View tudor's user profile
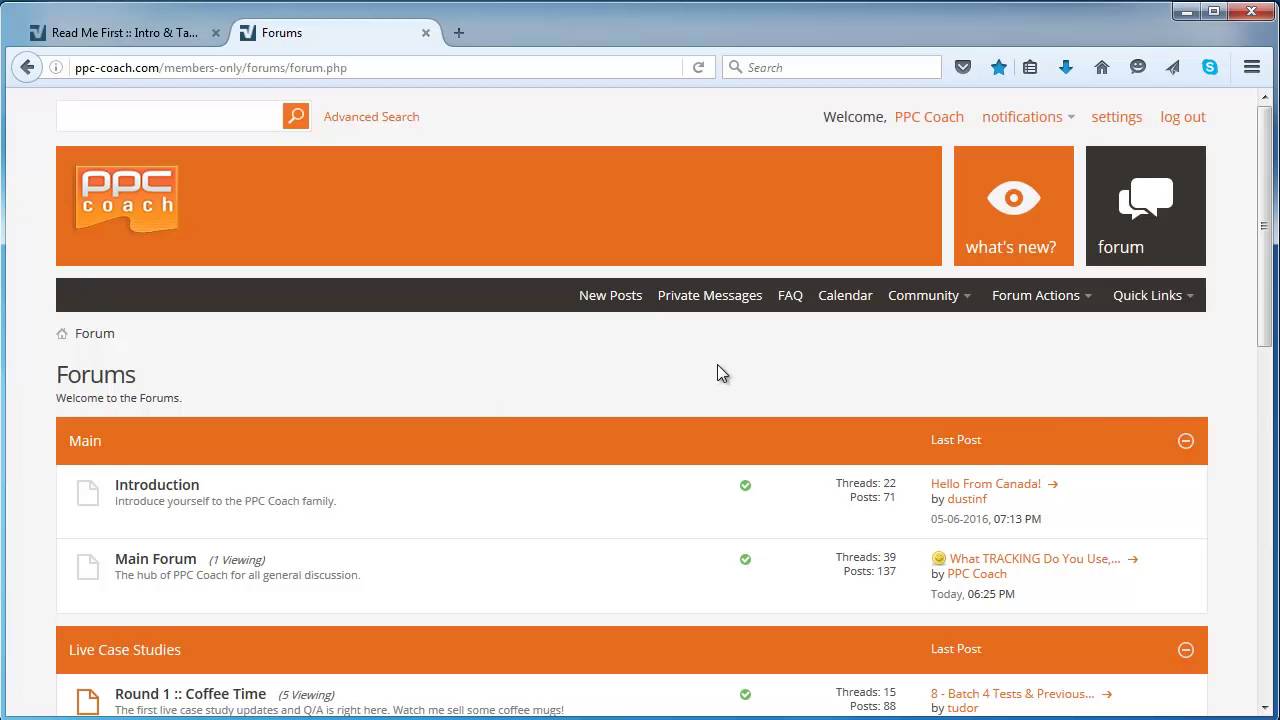 (x=962, y=709)
